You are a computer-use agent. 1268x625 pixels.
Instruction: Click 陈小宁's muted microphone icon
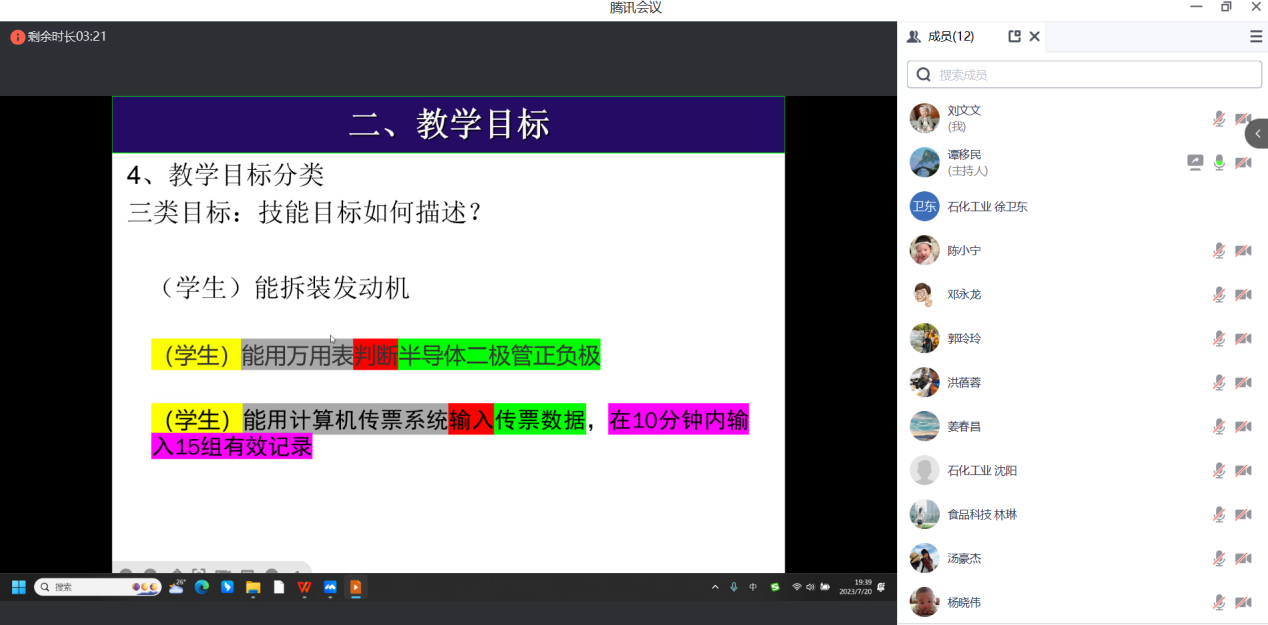[1219, 251]
